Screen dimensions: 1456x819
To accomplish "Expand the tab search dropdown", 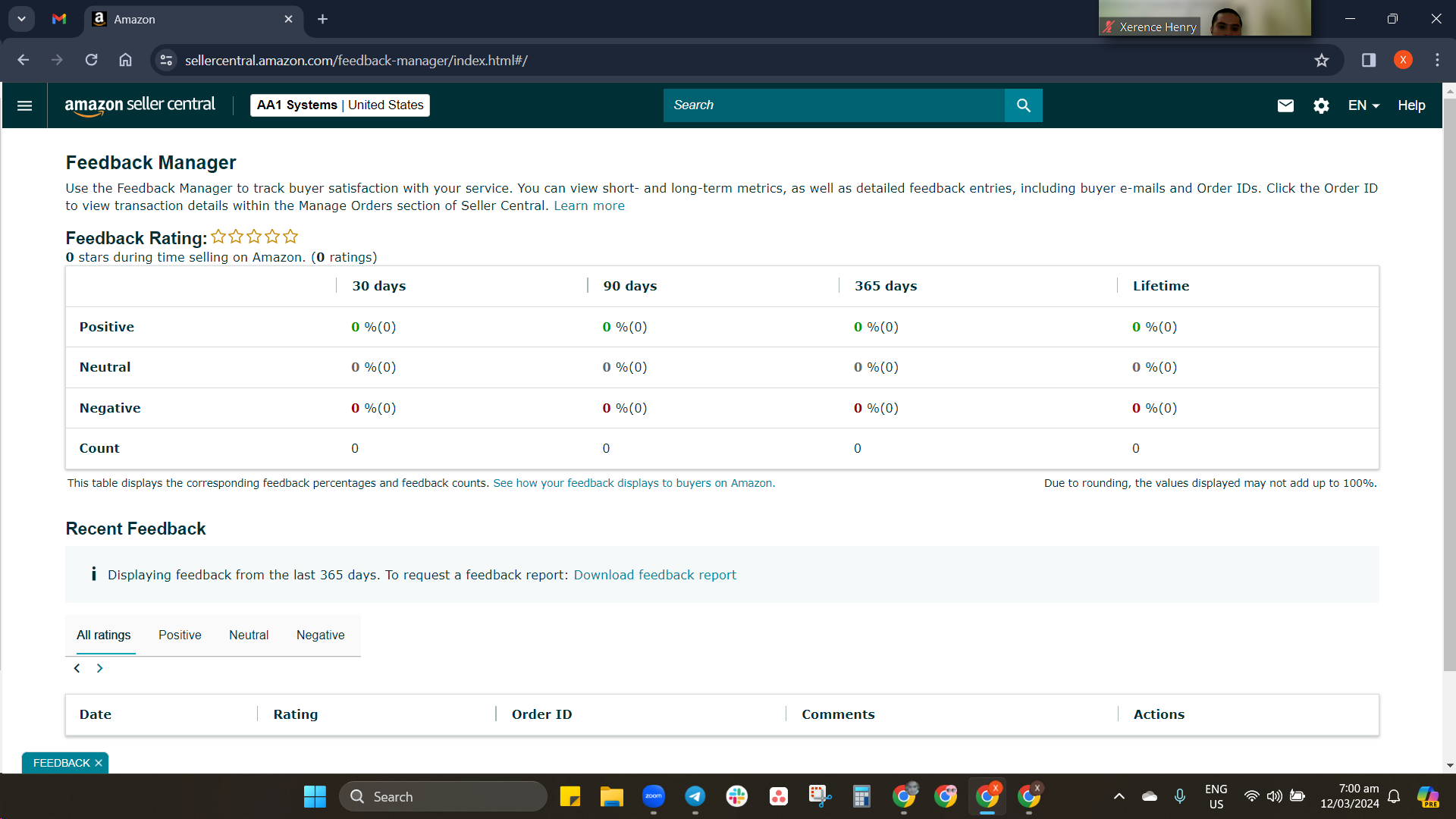I will click(21, 19).
